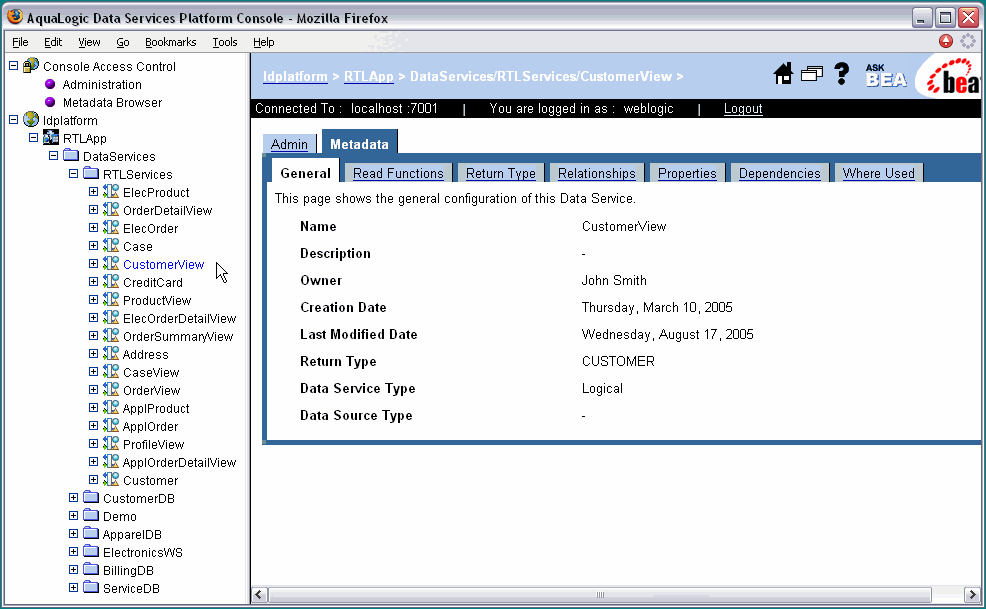
Task: Open the Dependencies tab
Action: 779,173
